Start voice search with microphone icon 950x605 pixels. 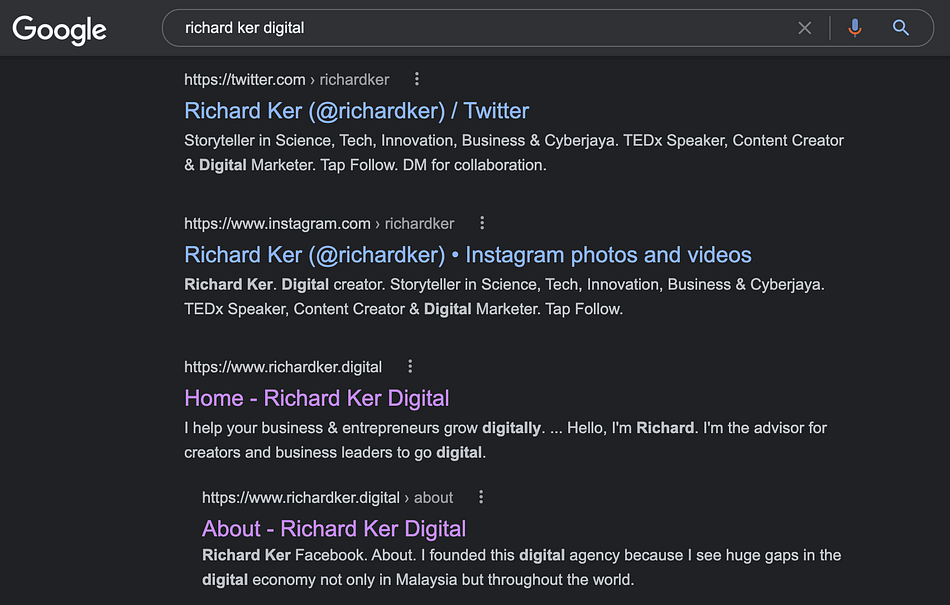(854, 28)
